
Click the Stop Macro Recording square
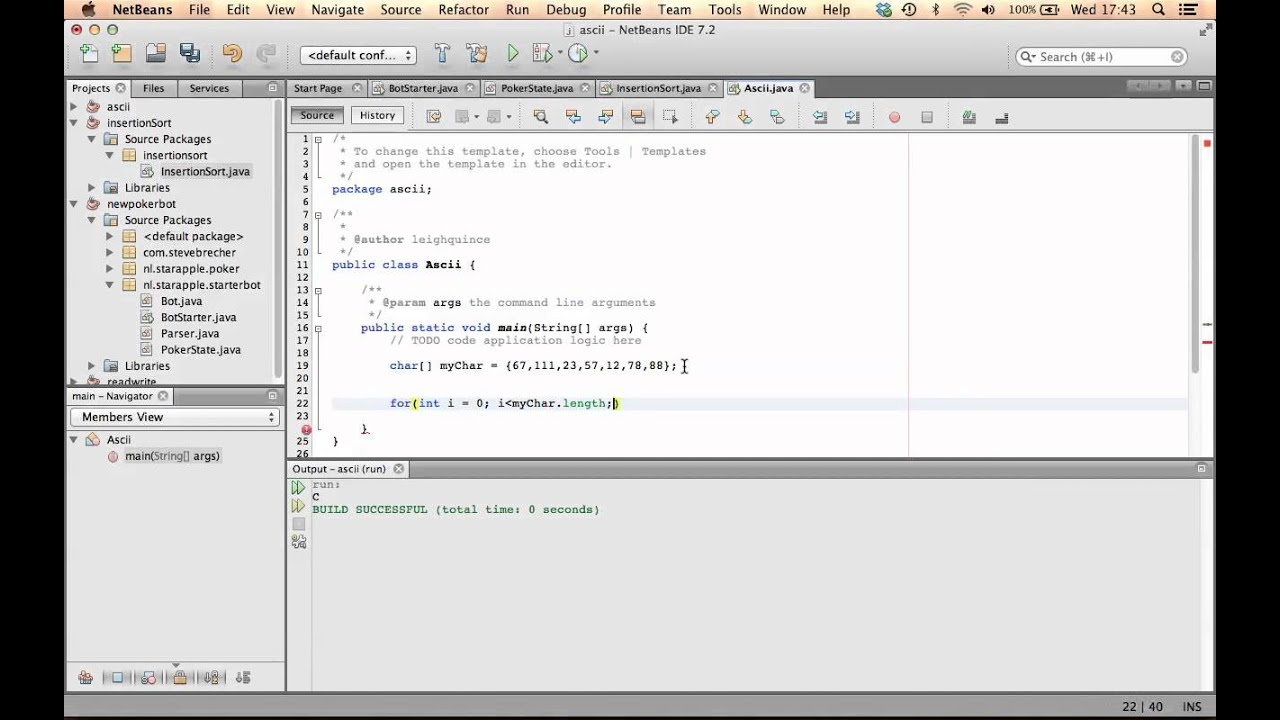coord(927,117)
